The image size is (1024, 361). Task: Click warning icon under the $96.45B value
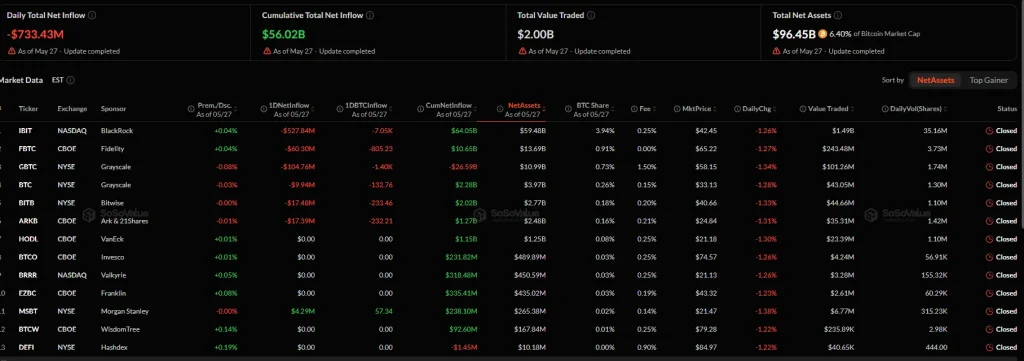tap(776, 51)
